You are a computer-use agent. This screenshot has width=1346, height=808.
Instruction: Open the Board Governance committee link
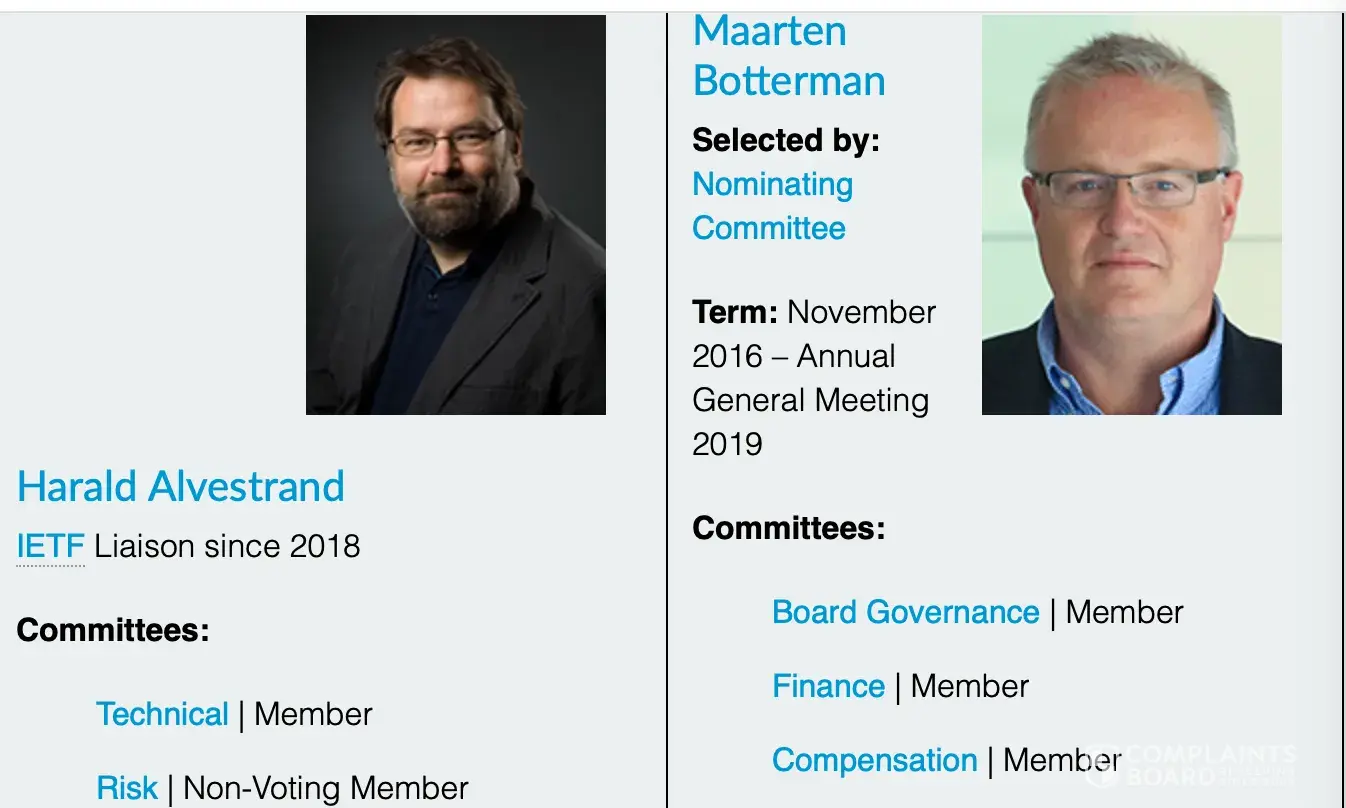tap(905, 612)
